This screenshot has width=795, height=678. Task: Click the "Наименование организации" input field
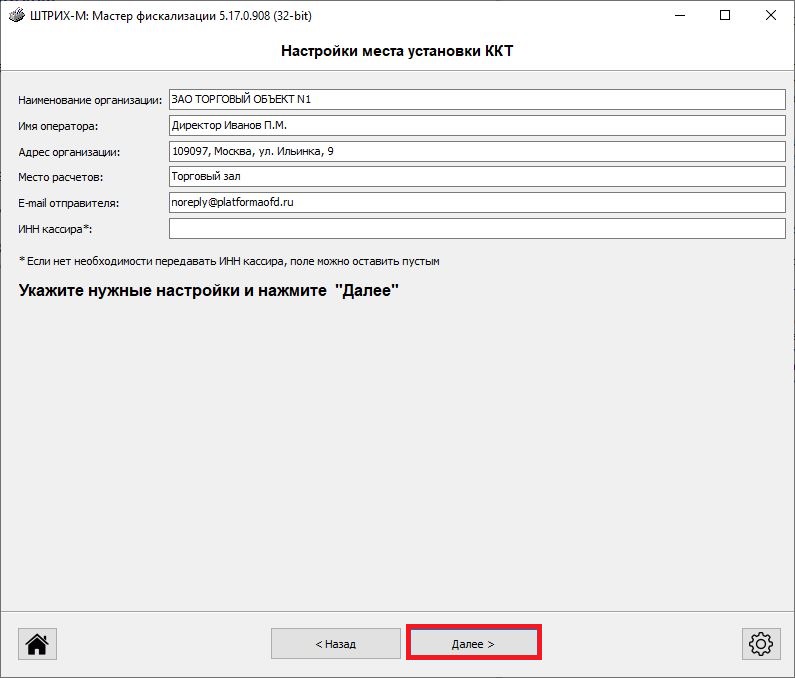pos(477,99)
